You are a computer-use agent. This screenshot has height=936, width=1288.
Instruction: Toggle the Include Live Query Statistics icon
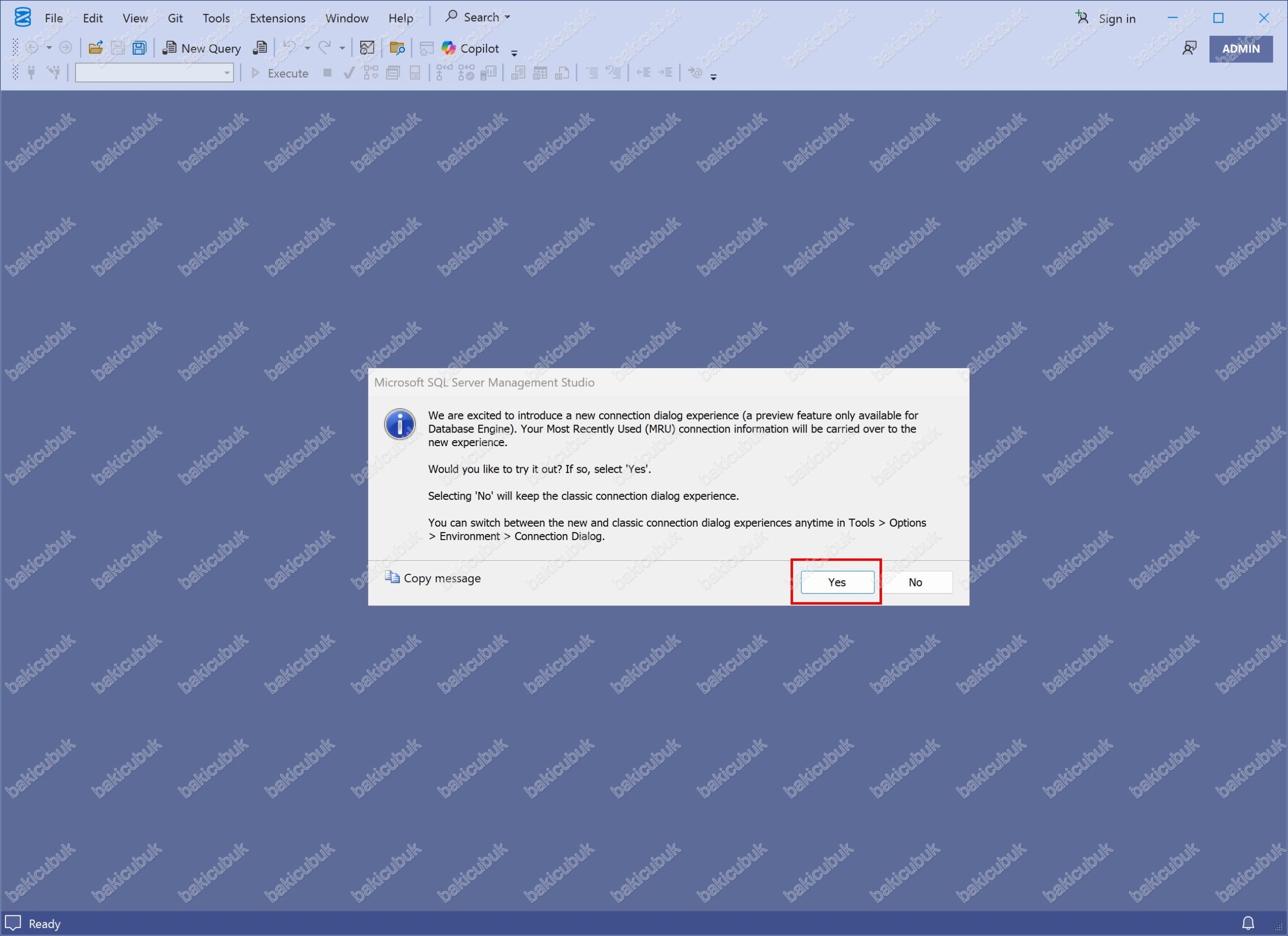(466, 72)
